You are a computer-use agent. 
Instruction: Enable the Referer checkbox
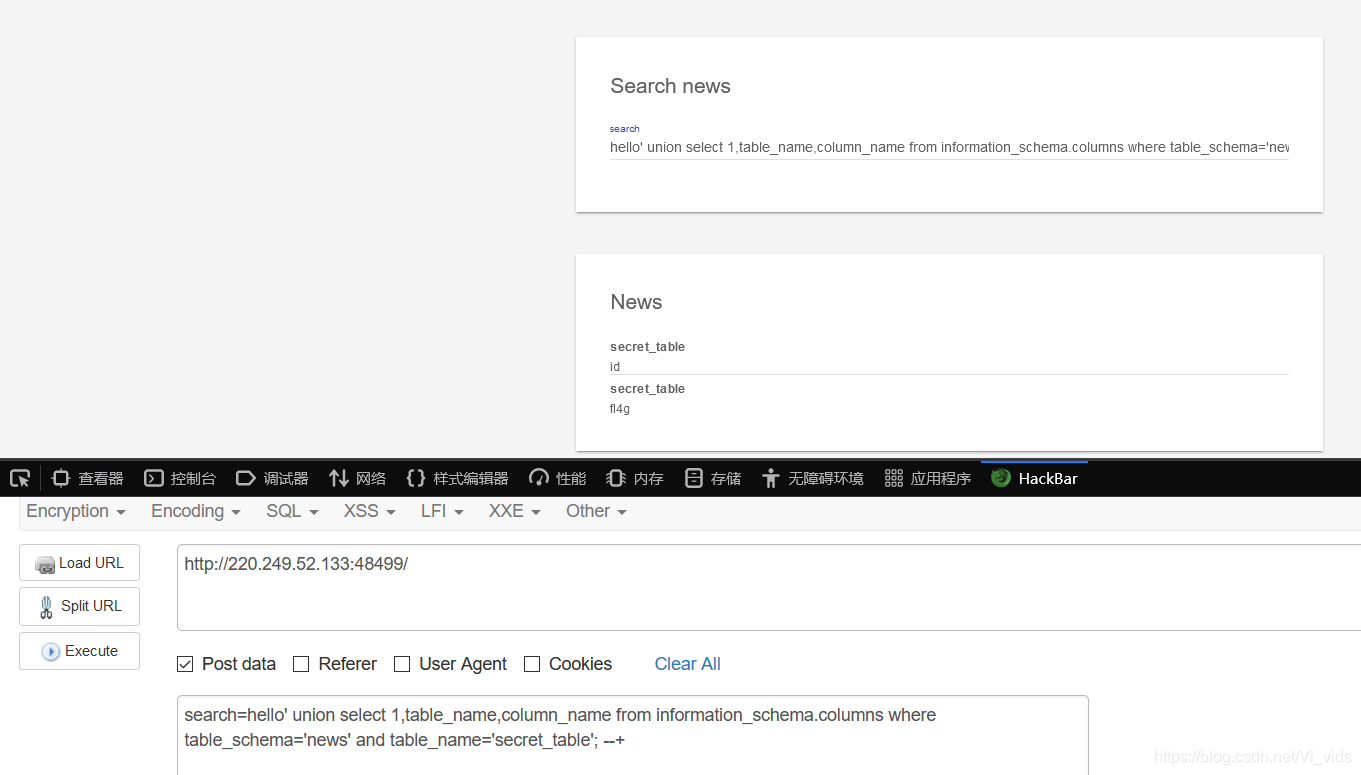pyautogui.click(x=301, y=664)
